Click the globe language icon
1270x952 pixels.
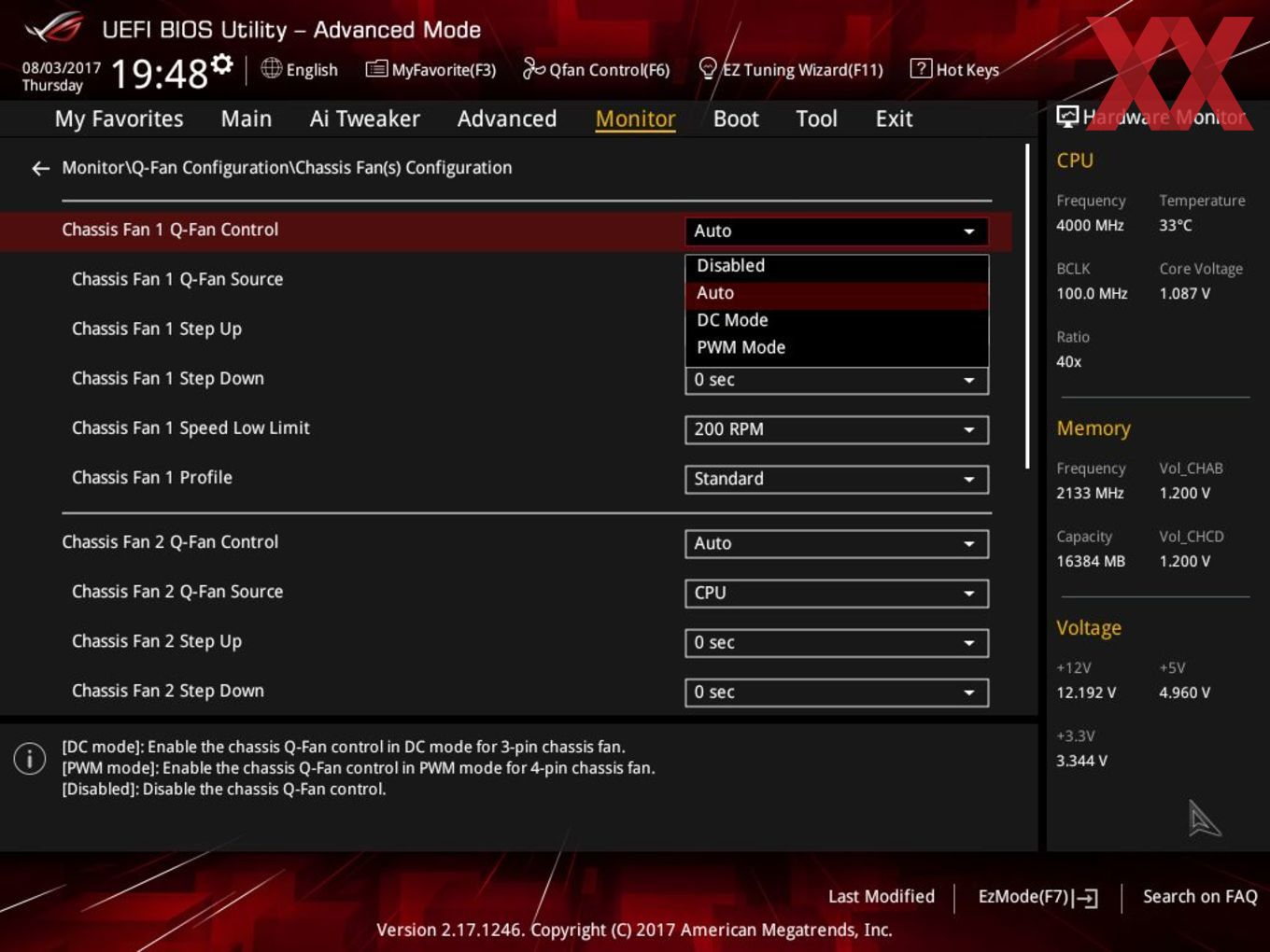click(x=271, y=68)
